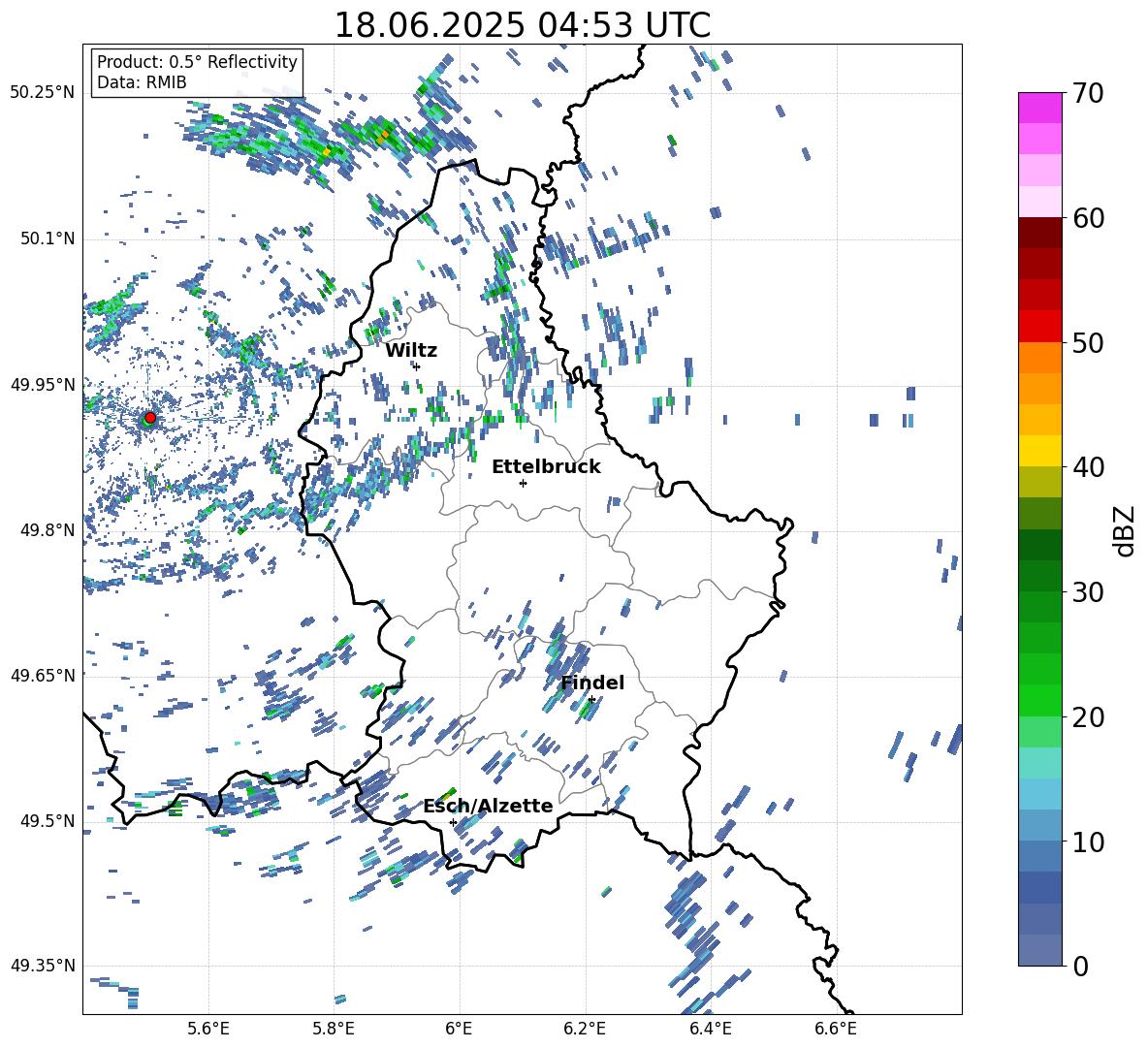The width and height of the screenshot is (1148, 1048).
Task: Click the colorbar value 60
Action: (1088, 218)
